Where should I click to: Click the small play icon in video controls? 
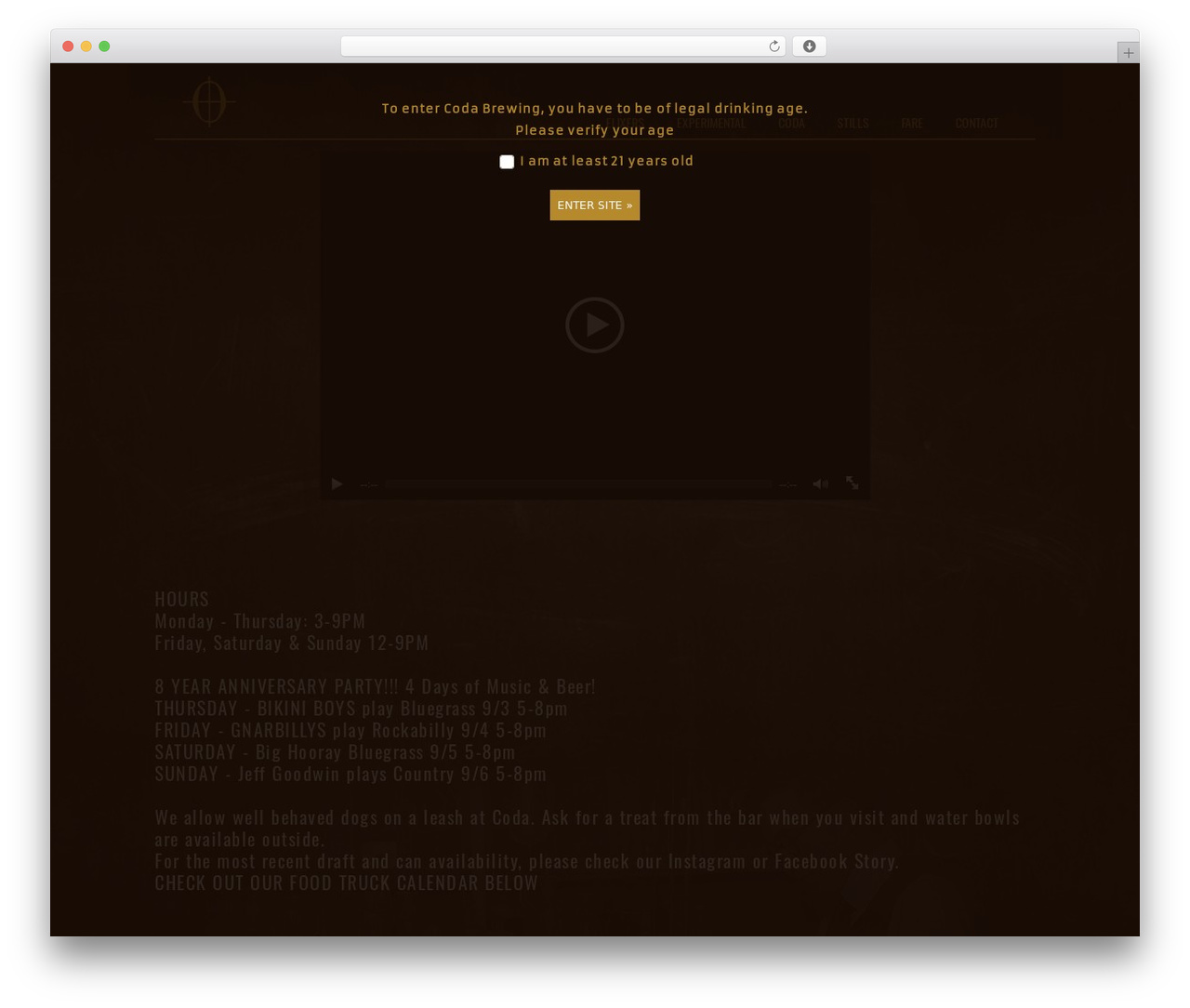click(337, 484)
